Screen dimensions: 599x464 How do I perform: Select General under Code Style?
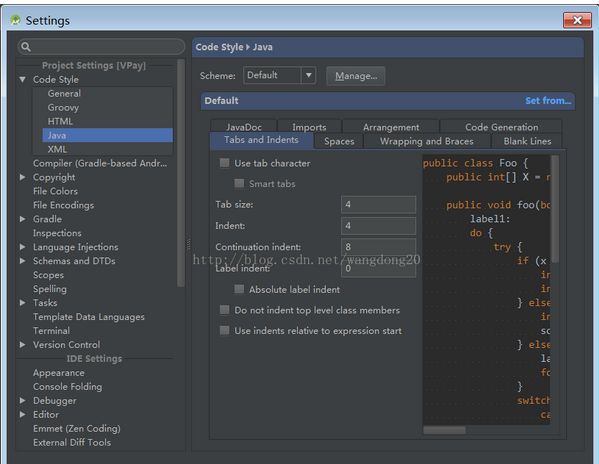pyautogui.click(x=64, y=94)
